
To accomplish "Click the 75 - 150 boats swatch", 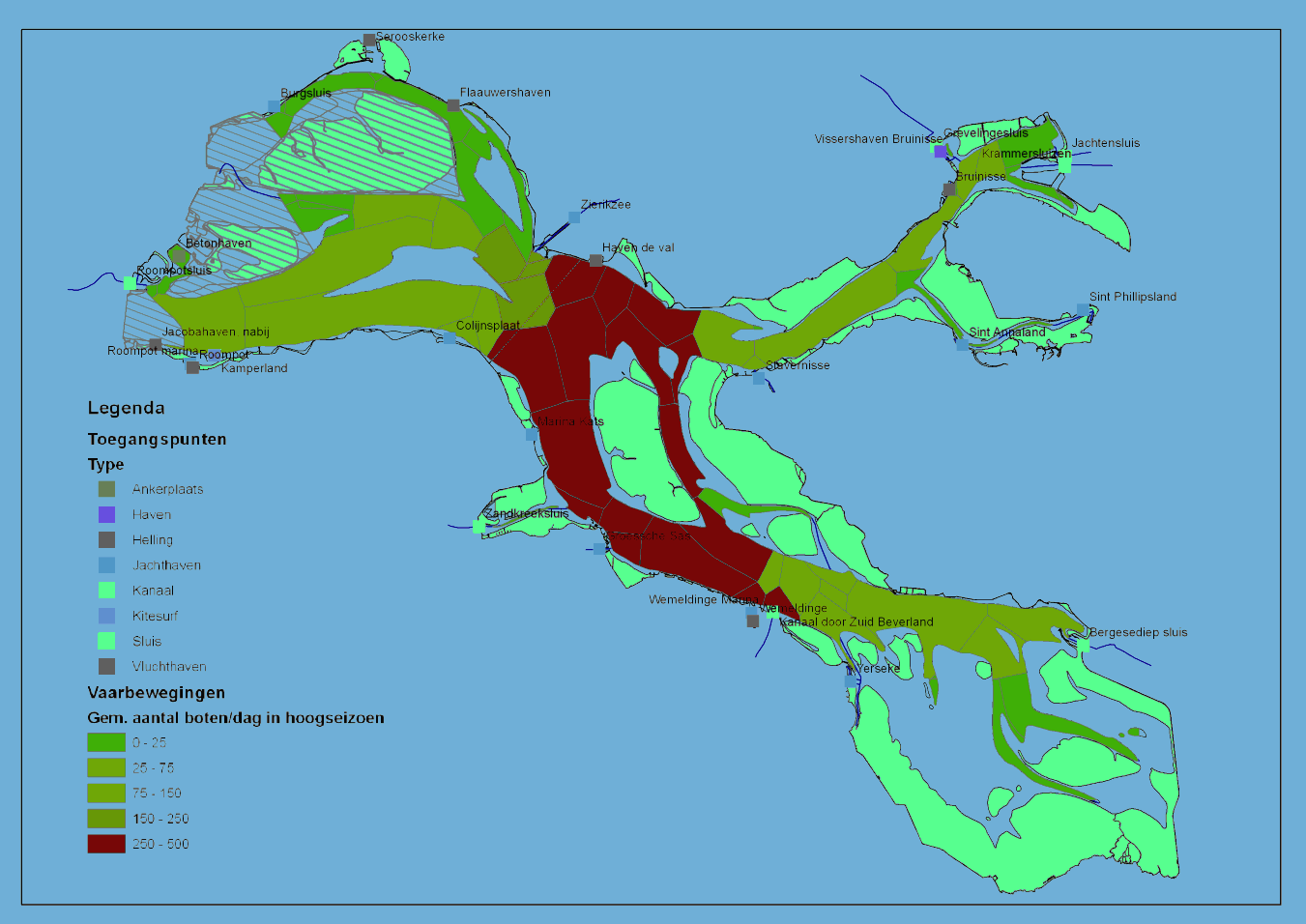I will (106, 793).
